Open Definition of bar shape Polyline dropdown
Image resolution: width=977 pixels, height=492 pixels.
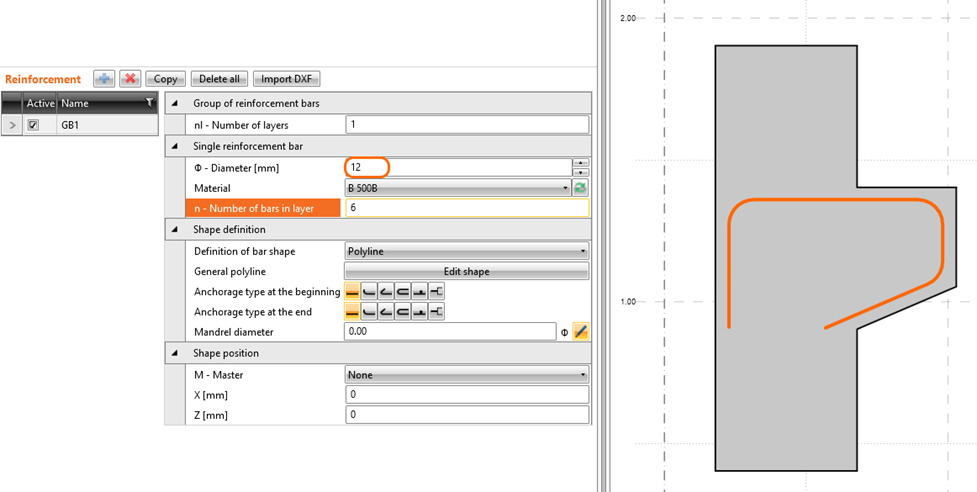coord(467,251)
